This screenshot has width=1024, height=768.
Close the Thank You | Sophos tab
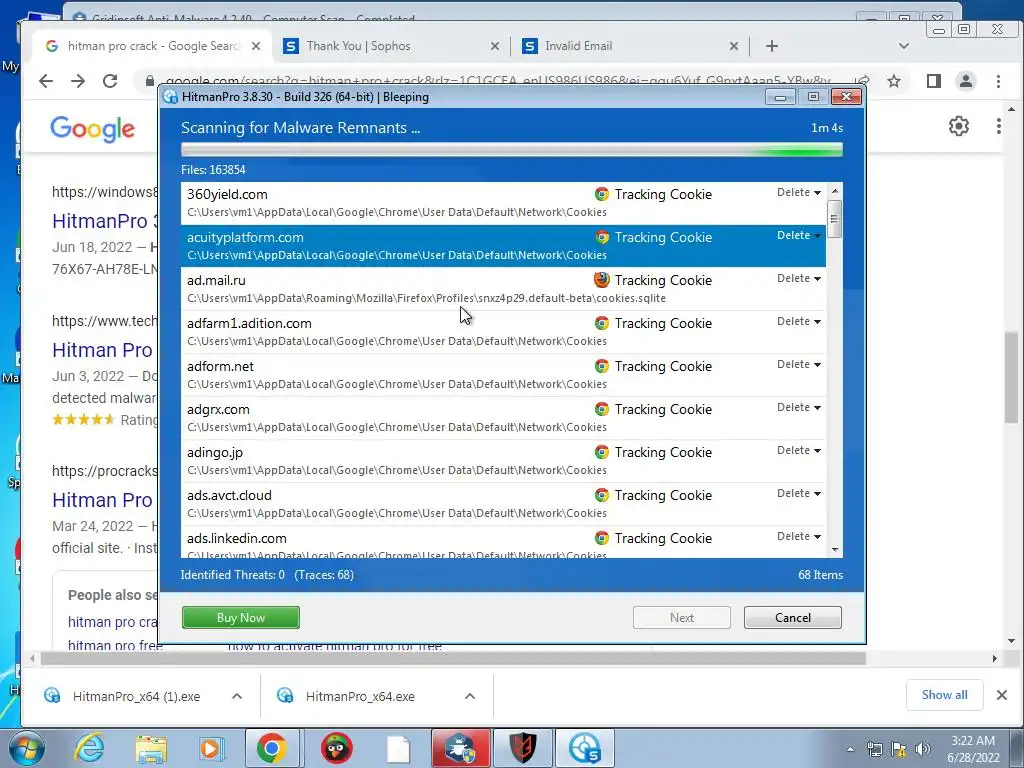click(x=495, y=46)
